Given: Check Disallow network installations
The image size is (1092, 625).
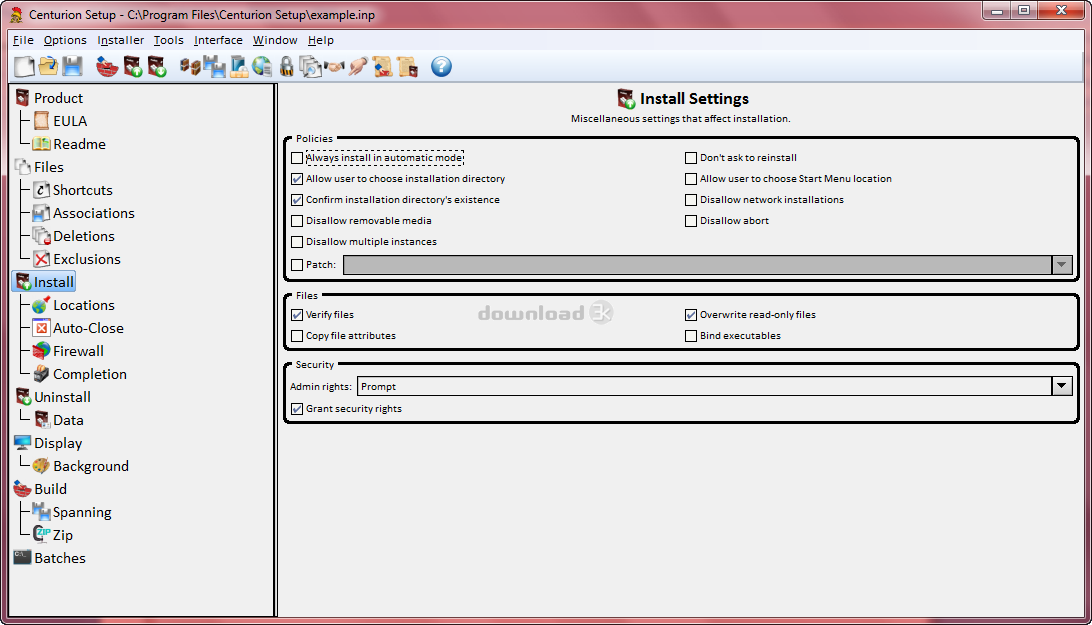Looking at the screenshot, I should click(691, 200).
